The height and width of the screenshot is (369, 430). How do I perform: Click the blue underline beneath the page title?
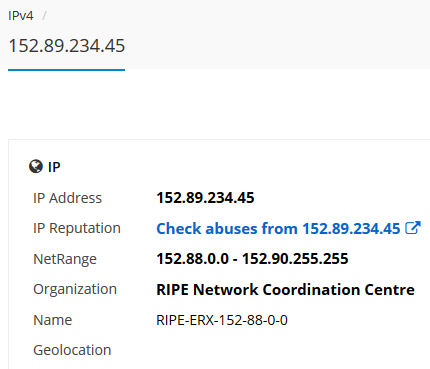(66, 70)
